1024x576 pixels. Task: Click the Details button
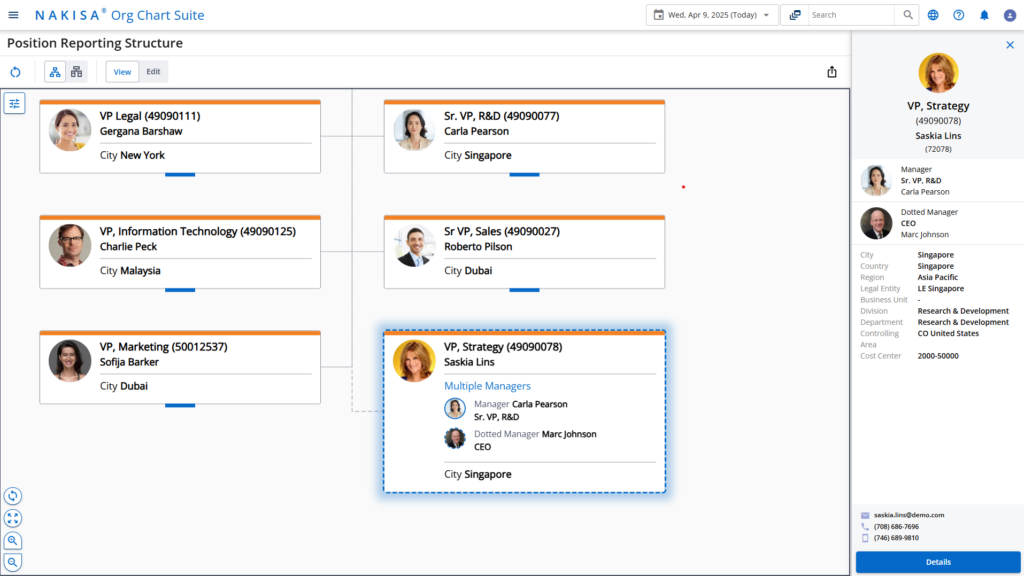coord(938,562)
